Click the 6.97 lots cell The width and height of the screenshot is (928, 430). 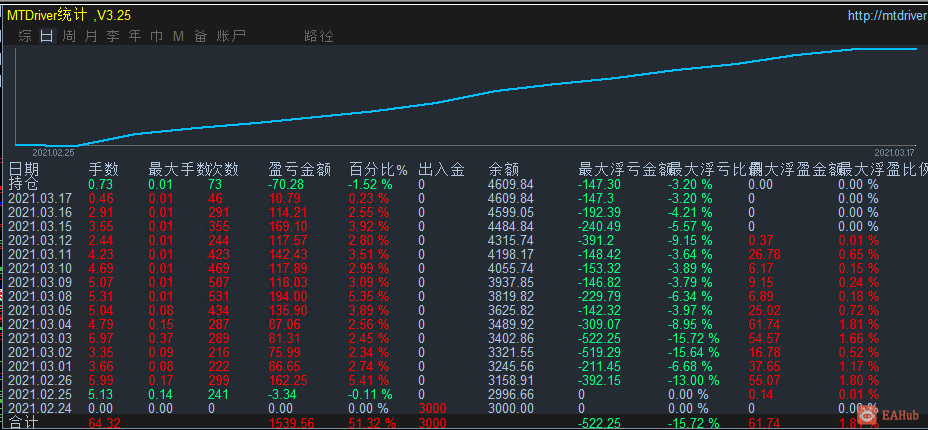coord(101,338)
